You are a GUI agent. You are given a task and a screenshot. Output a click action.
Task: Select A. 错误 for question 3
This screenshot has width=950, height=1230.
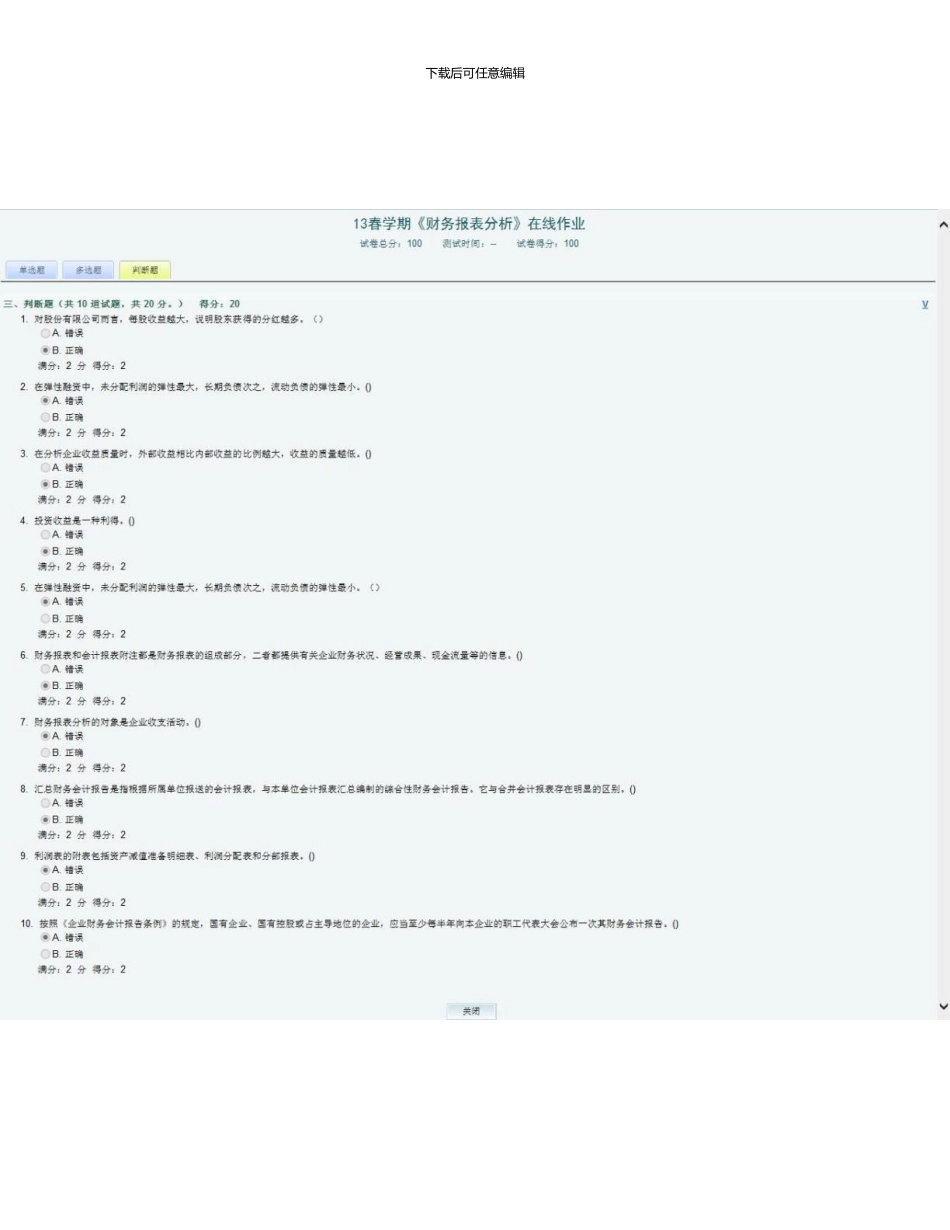pyautogui.click(x=45, y=467)
